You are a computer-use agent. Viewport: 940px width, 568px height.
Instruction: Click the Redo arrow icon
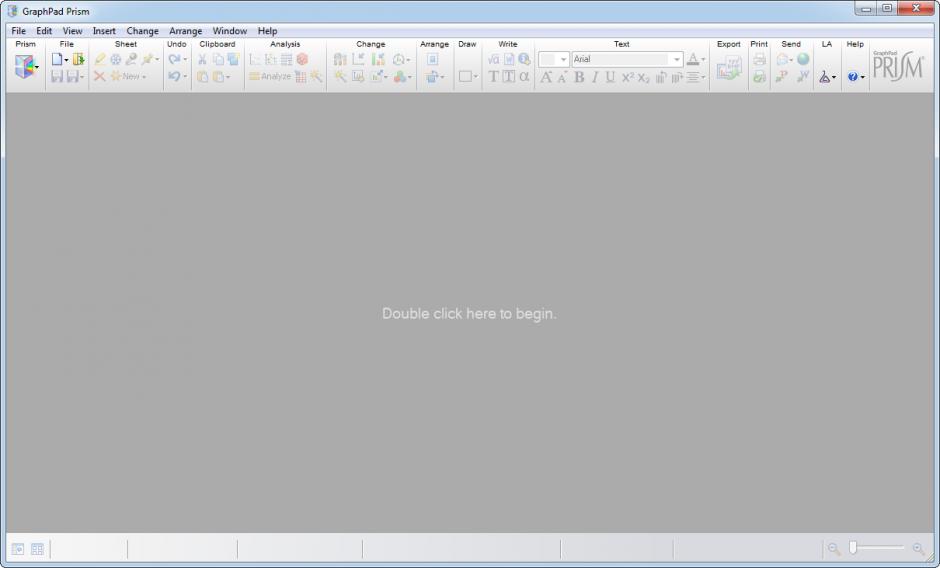(174, 59)
